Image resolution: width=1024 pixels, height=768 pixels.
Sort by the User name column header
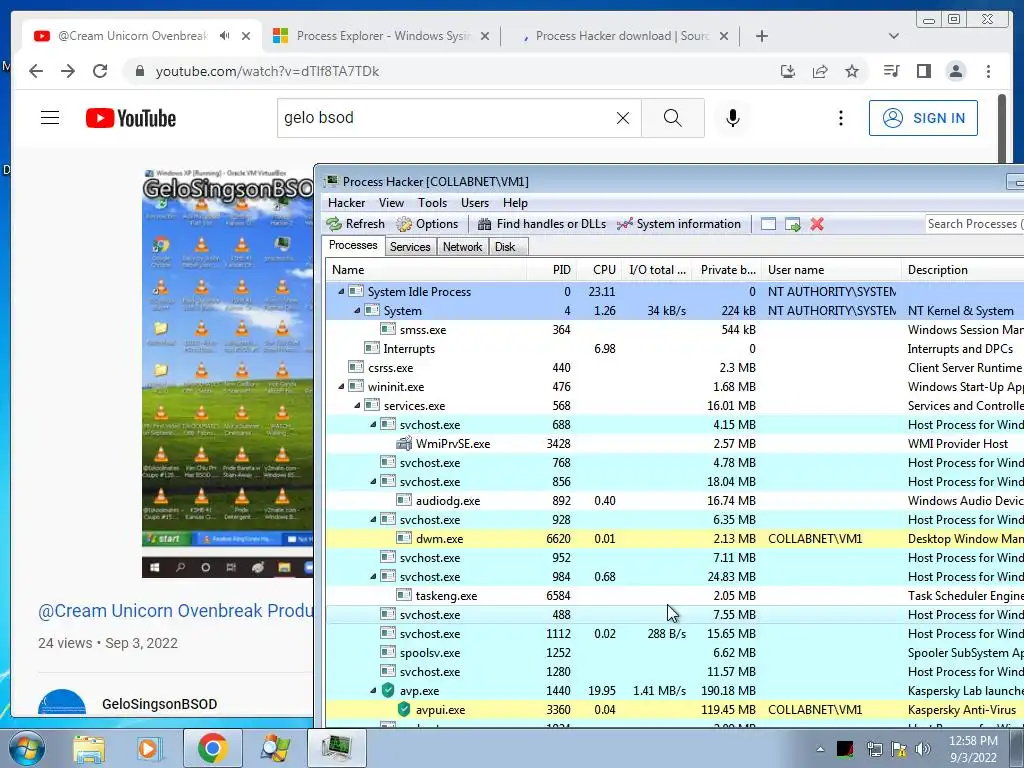pos(831,270)
